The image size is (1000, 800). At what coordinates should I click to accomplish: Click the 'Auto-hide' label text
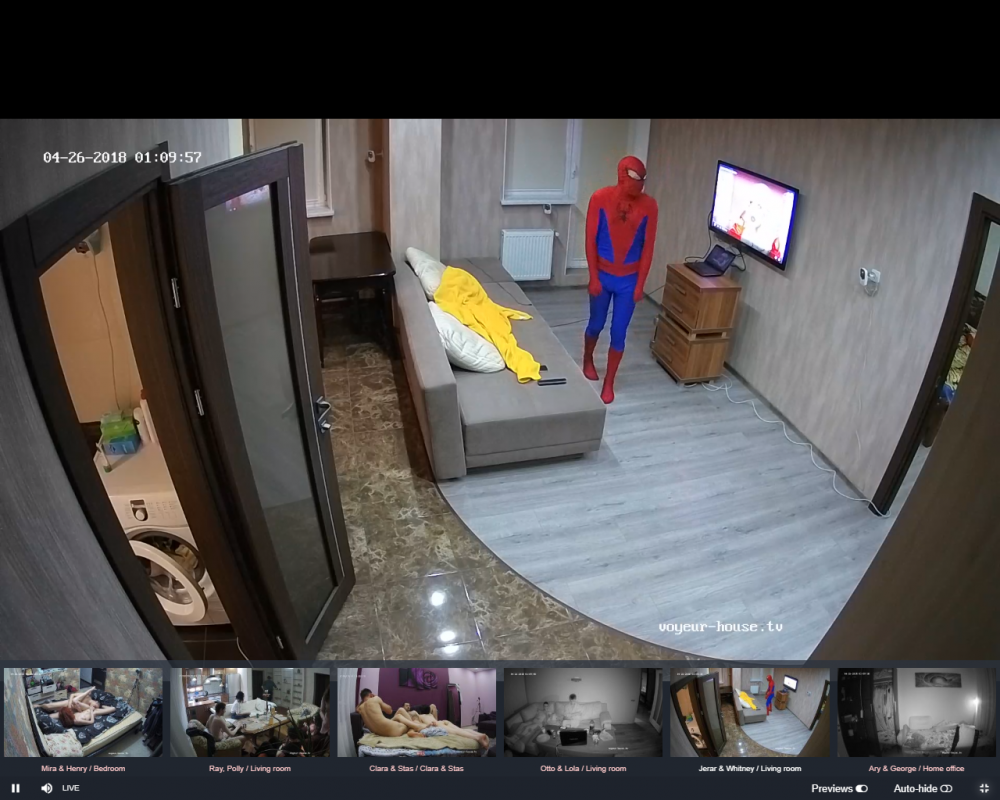pyautogui.click(x=915, y=788)
